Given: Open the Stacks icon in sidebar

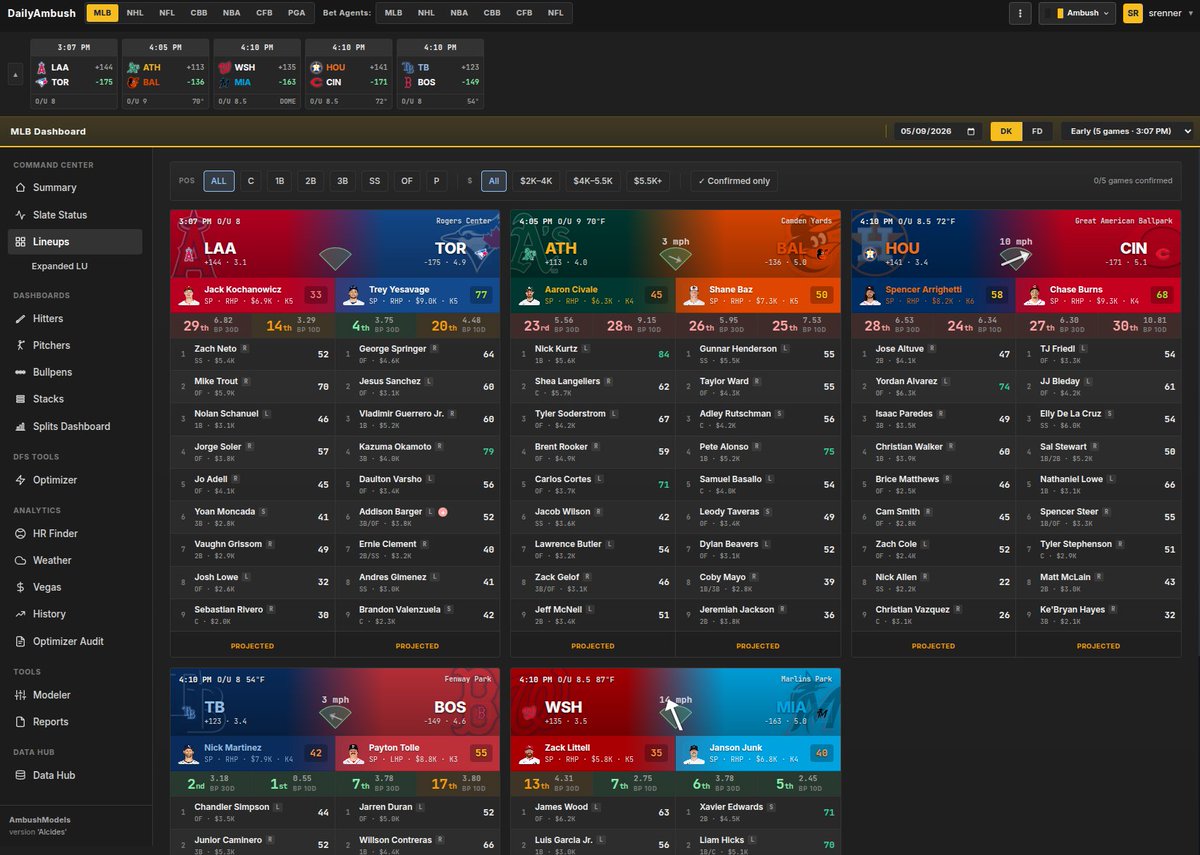Looking at the screenshot, I should (21, 399).
